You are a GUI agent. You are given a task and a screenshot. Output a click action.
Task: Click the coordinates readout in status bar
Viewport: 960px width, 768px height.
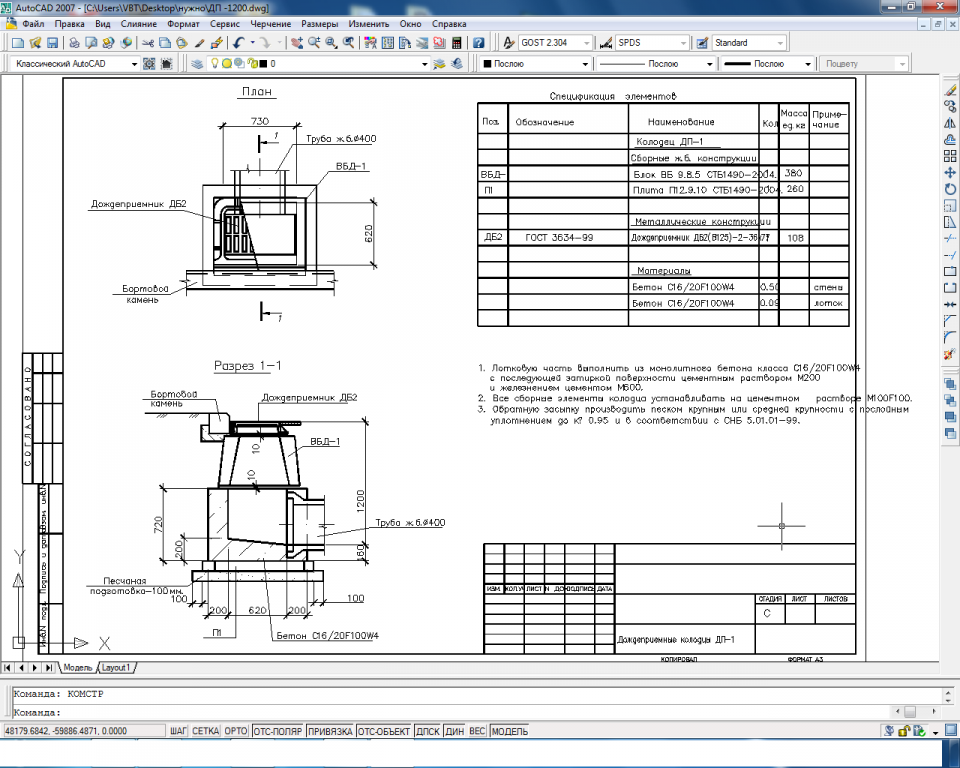click(x=83, y=731)
